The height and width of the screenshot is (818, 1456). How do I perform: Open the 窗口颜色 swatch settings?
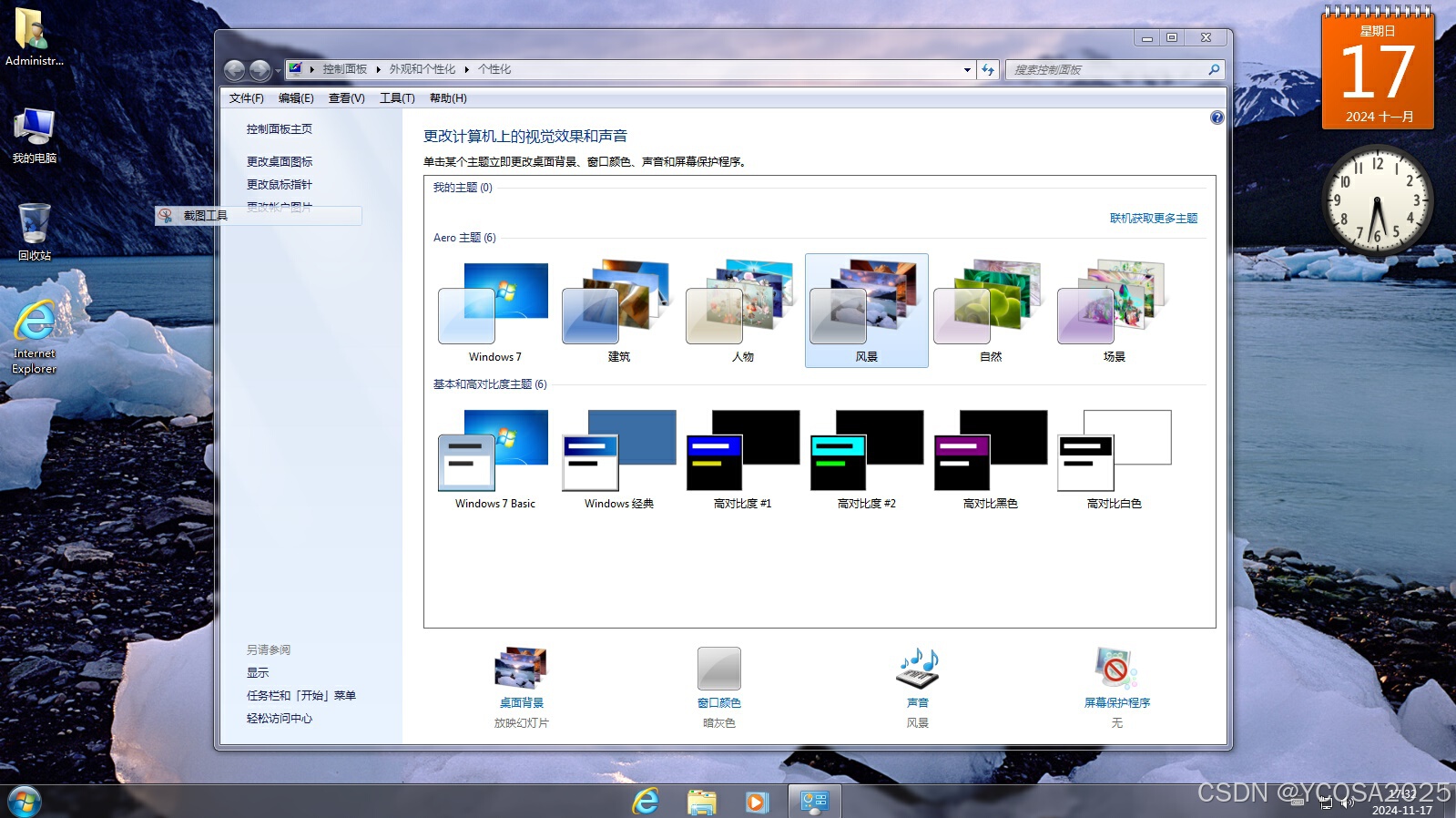(718, 669)
